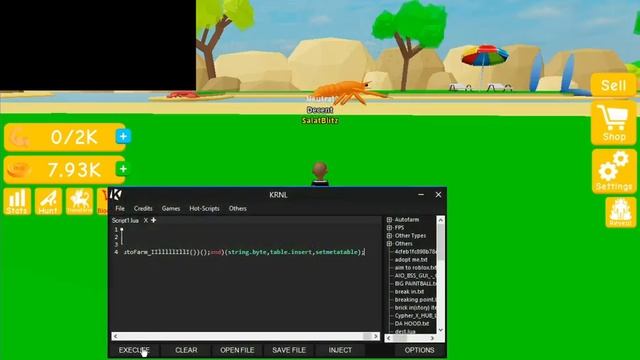Open the Others menu in KRNL

click(x=238, y=208)
